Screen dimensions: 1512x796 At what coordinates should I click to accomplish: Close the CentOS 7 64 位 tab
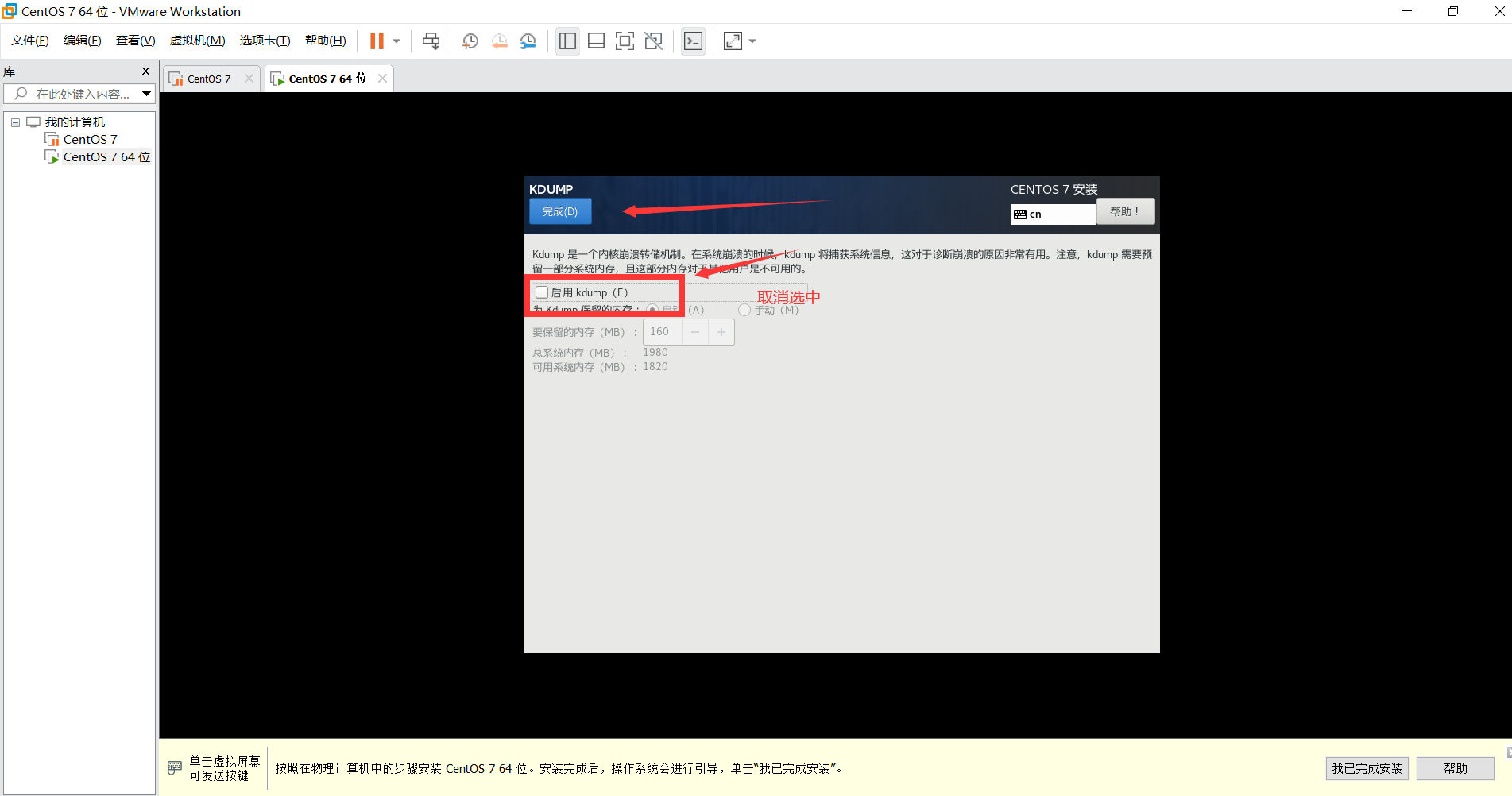[382, 79]
